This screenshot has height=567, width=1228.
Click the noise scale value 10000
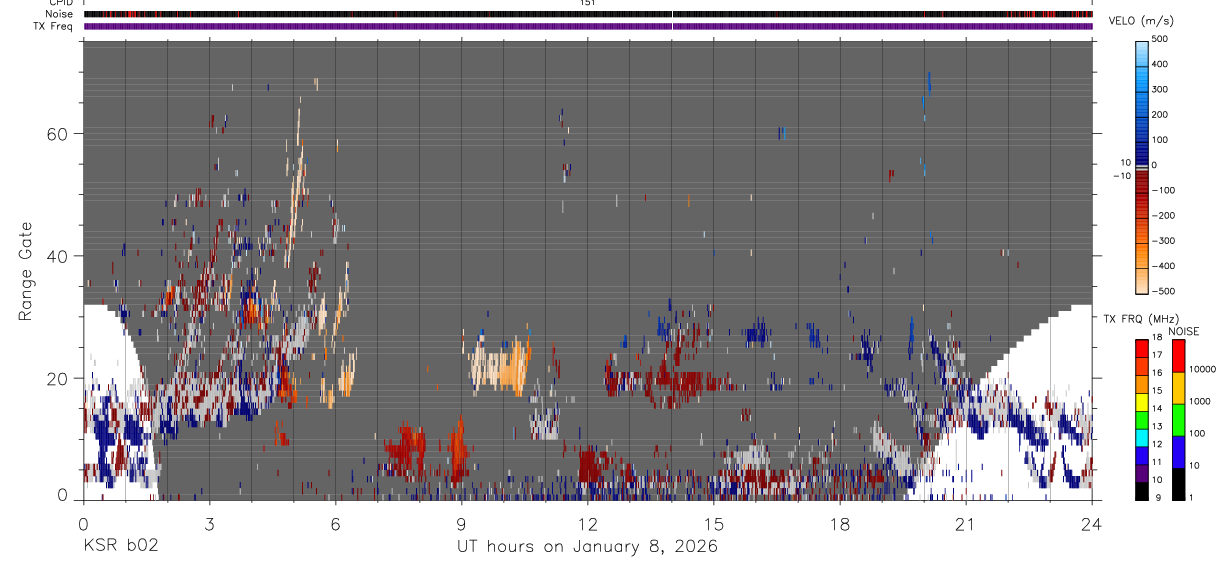(1202, 369)
